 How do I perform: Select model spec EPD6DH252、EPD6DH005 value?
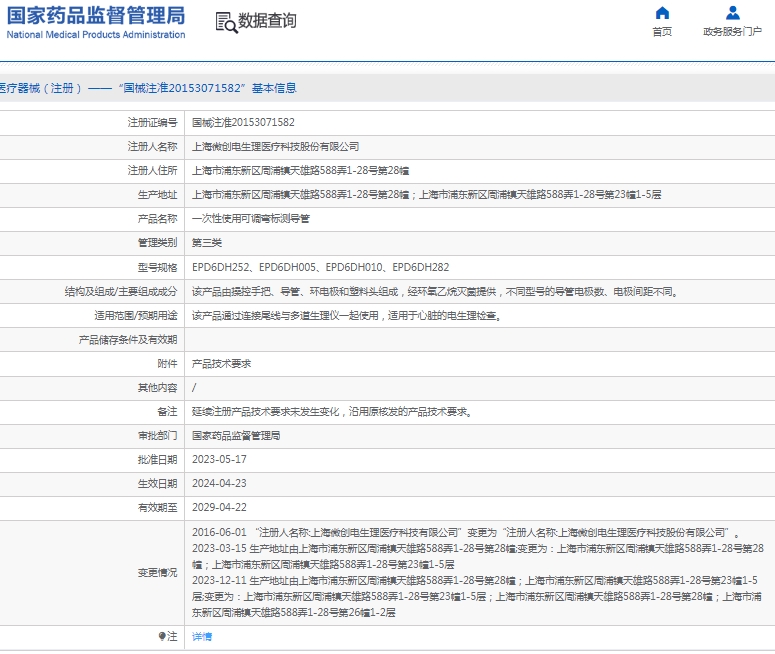[x=320, y=267]
